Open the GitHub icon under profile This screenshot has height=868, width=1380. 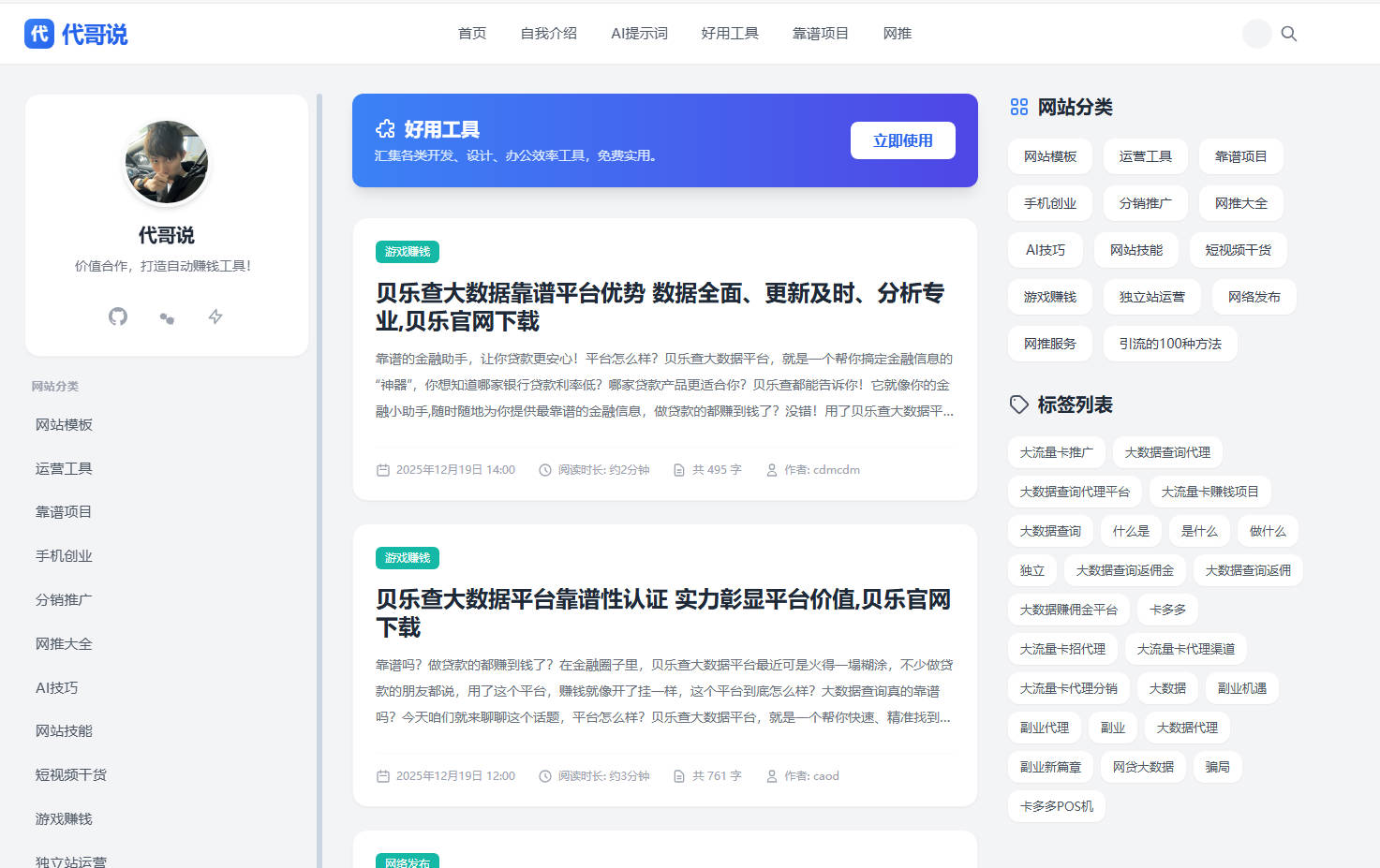pos(118,316)
